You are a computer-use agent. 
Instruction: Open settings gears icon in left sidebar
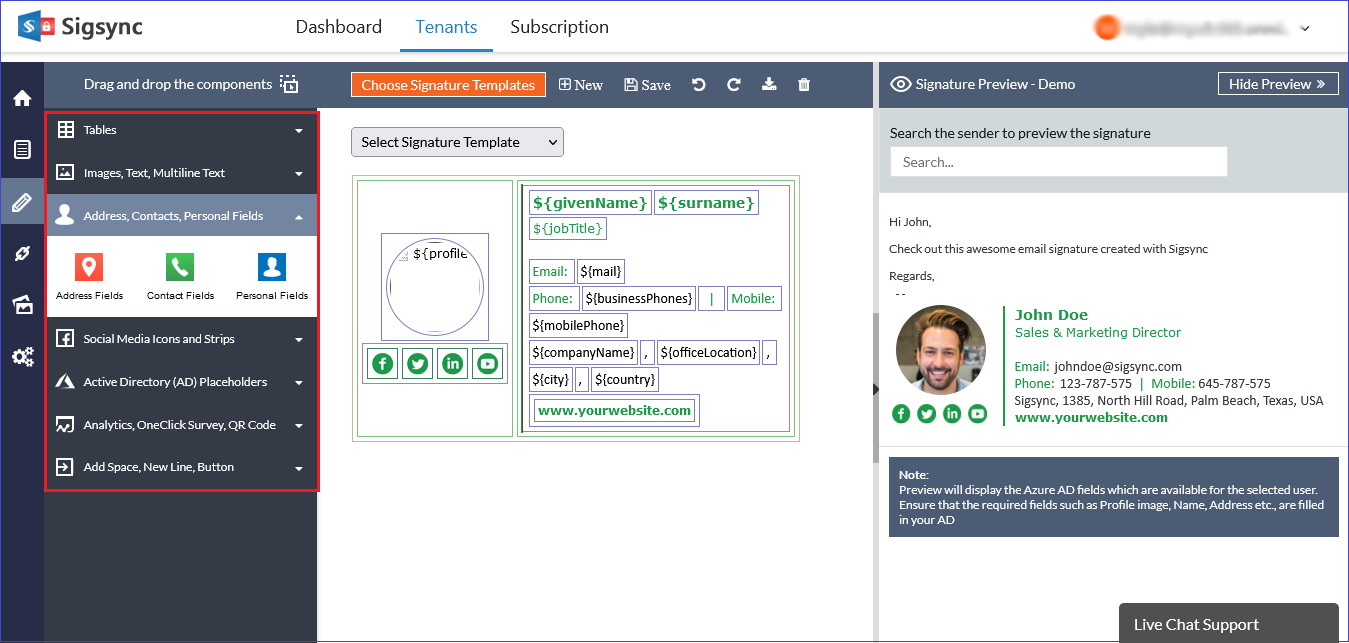22,357
